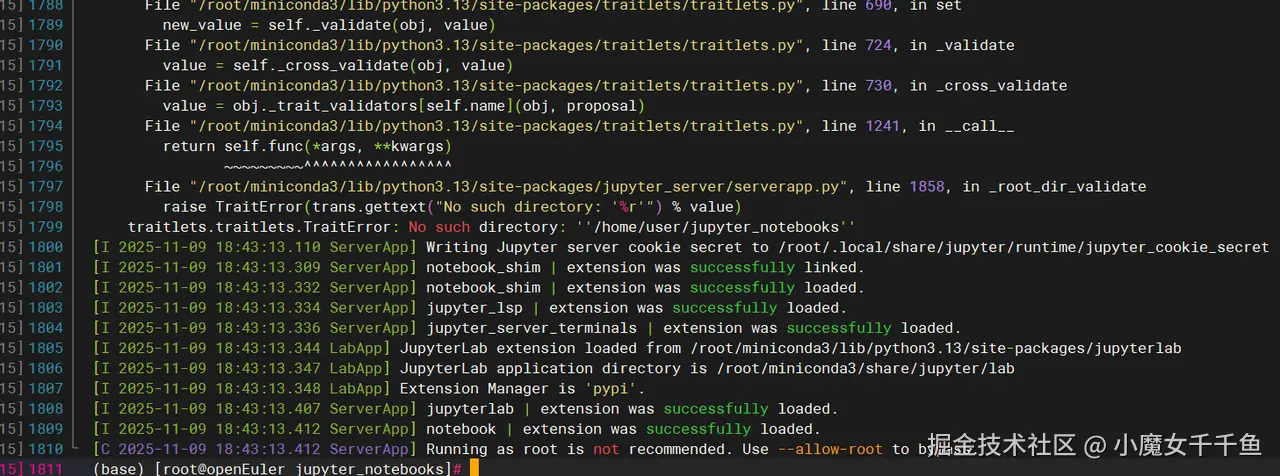The width and height of the screenshot is (1280, 476).
Task: Select line number 1800 in the gutter
Action: 45,247
